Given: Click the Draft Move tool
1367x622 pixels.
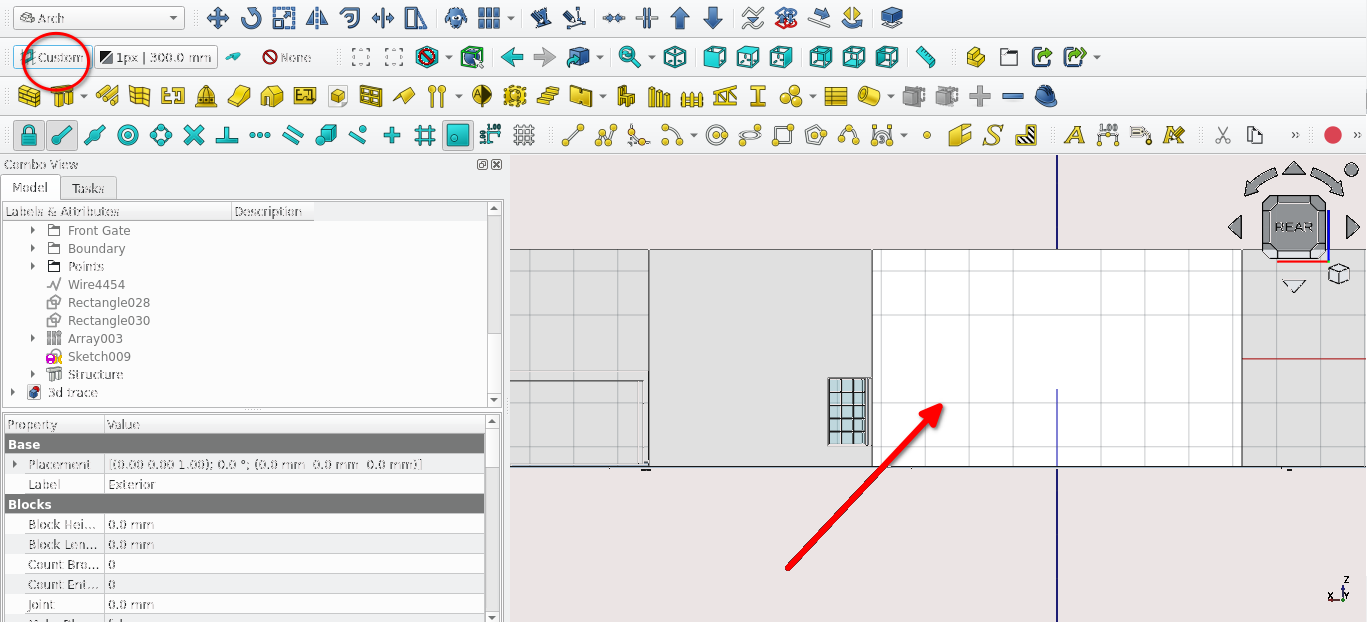Looking at the screenshot, I should [217, 18].
